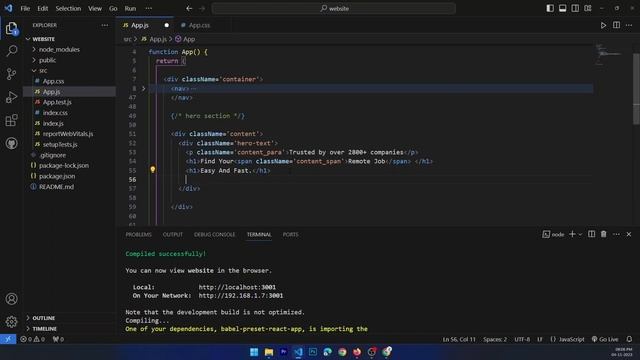Open the Explorer view in activity bar

[x=11, y=28]
